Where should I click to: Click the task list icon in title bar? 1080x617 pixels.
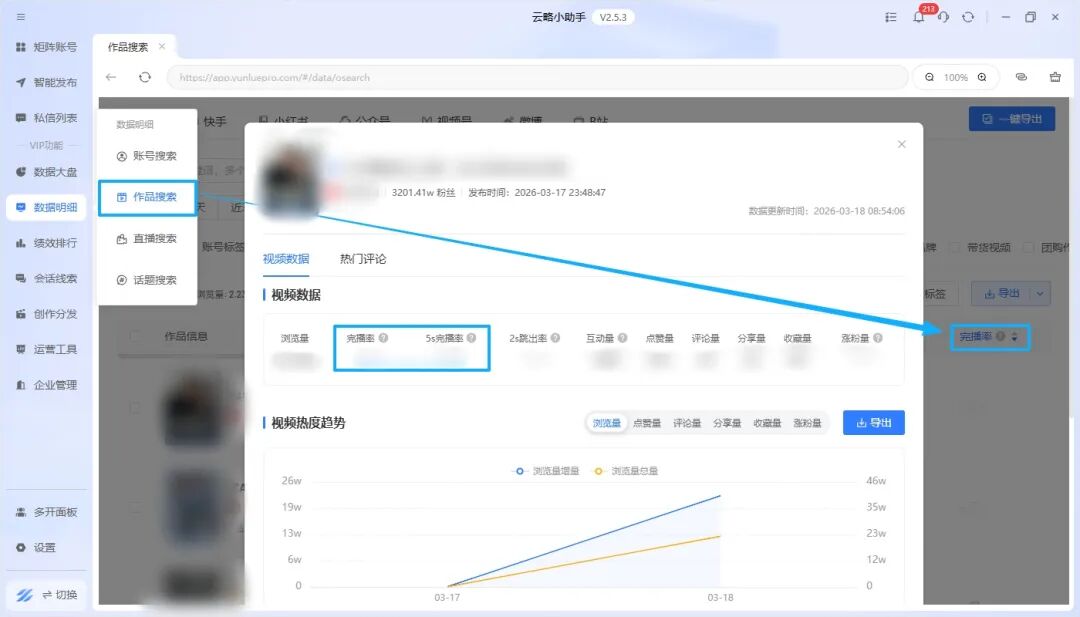[891, 17]
